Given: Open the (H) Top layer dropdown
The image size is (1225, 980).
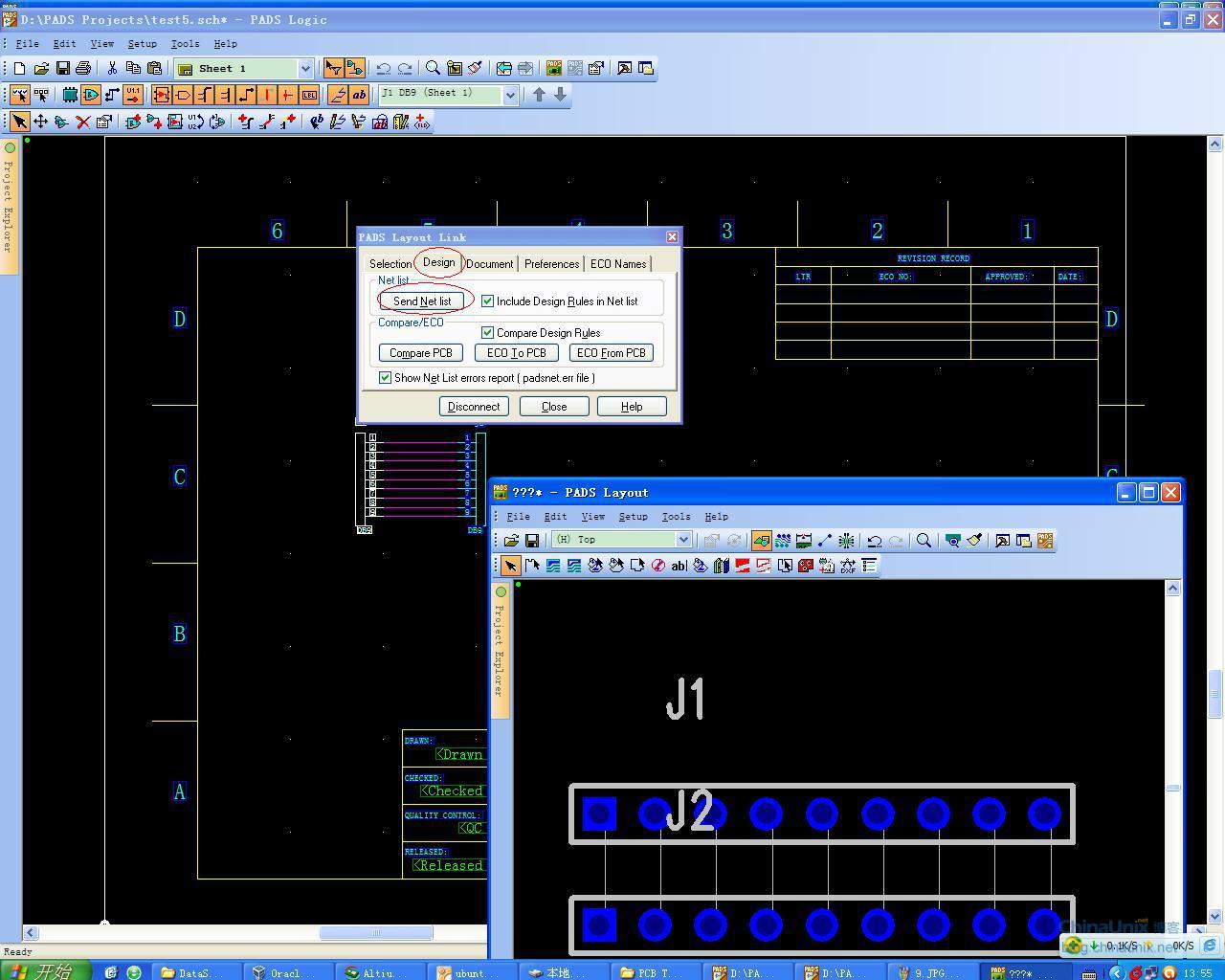Looking at the screenshot, I should pos(683,540).
